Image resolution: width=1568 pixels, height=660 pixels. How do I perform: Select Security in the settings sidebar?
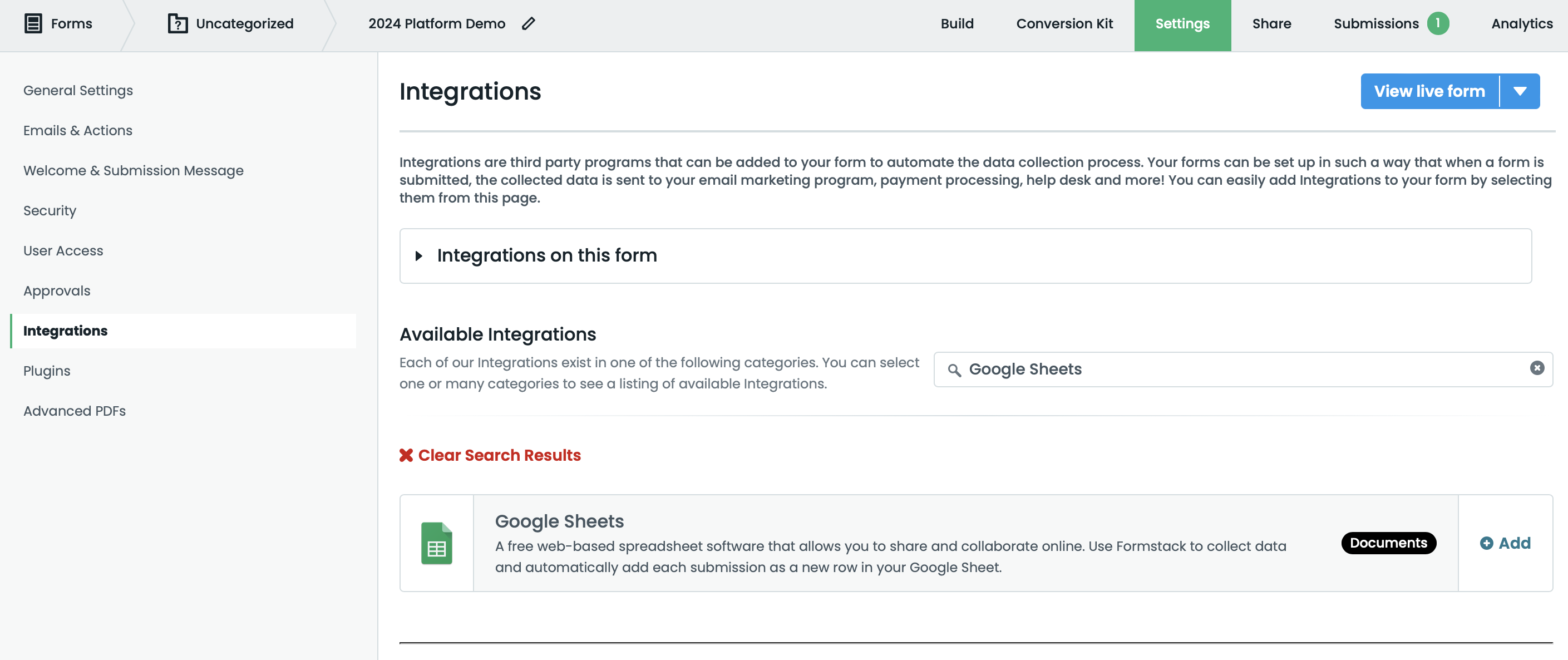click(50, 211)
